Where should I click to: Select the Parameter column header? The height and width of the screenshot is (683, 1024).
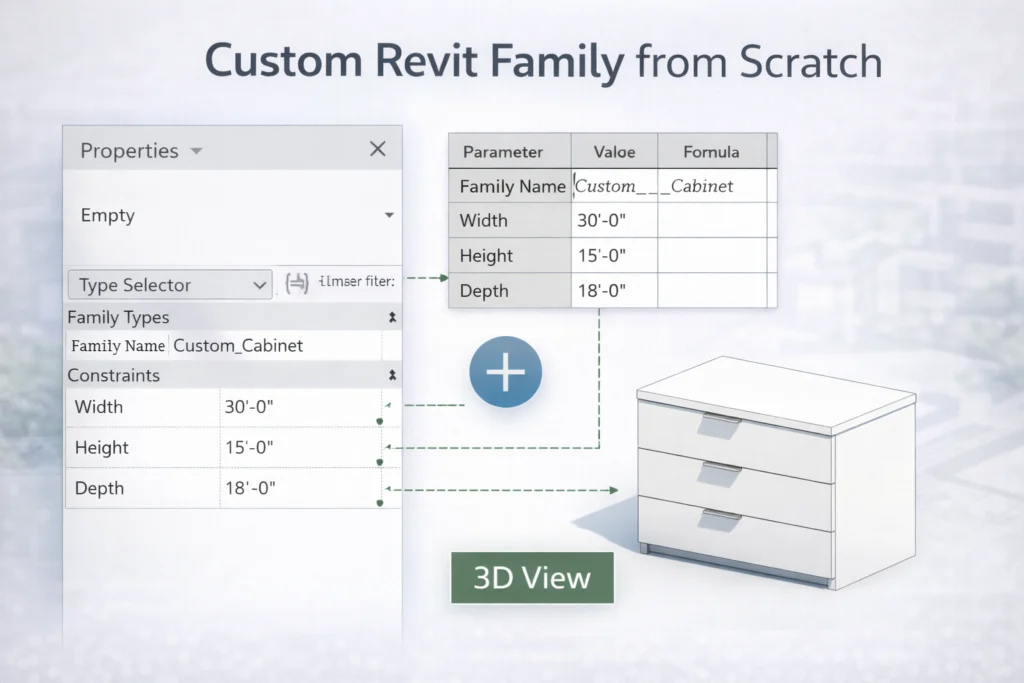pos(509,151)
